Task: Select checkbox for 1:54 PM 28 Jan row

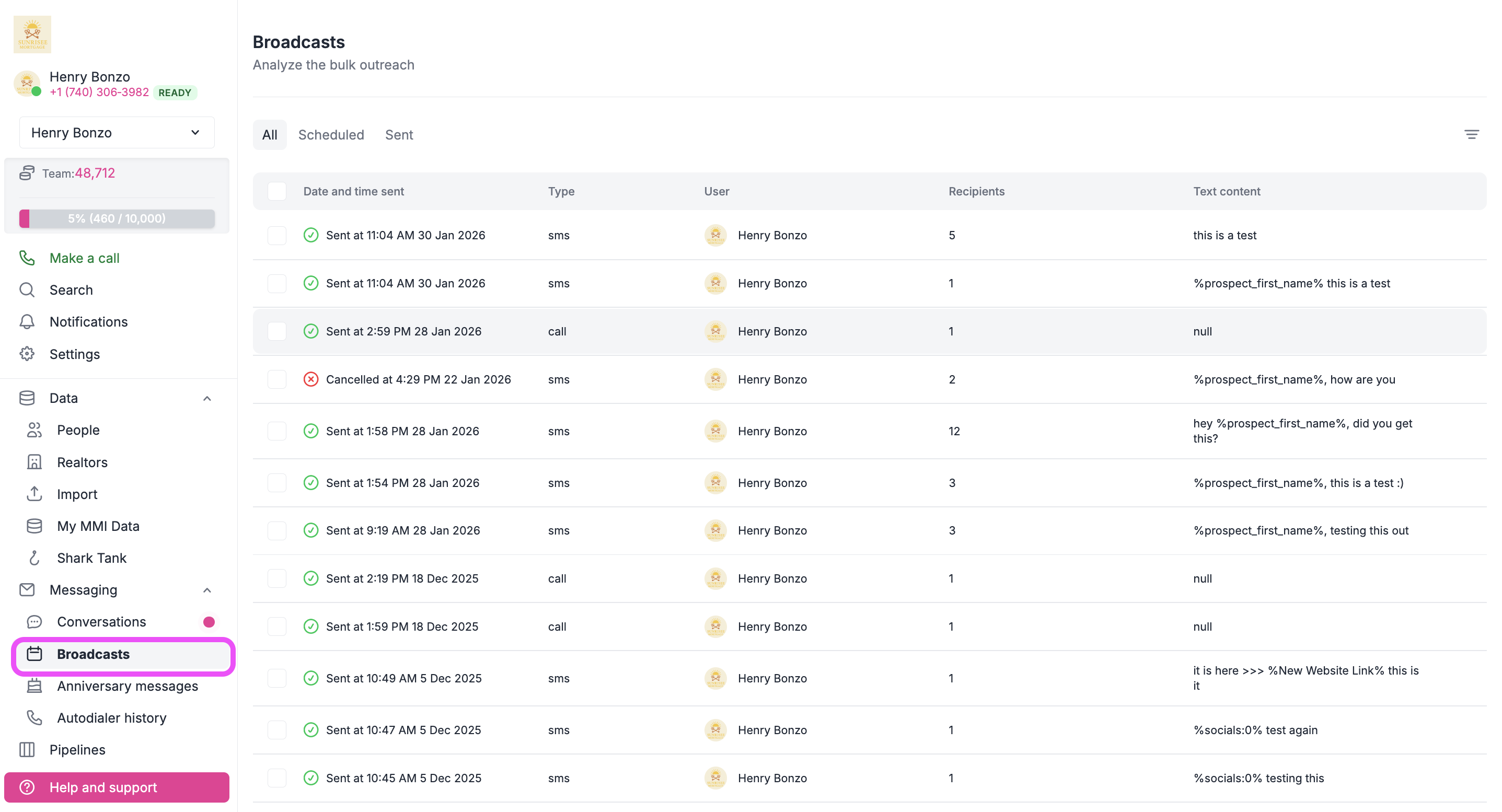Action: pos(277,483)
